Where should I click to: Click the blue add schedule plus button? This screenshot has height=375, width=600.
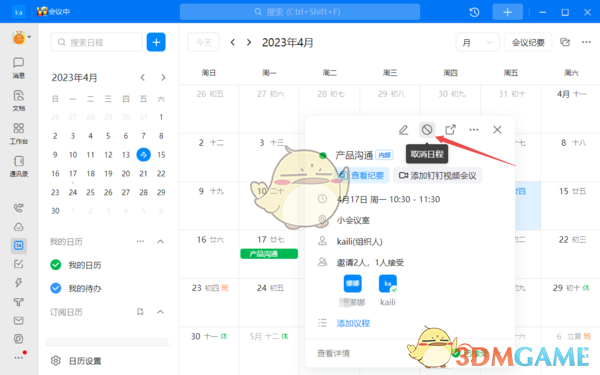pyautogui.click(x=156, y=42)
